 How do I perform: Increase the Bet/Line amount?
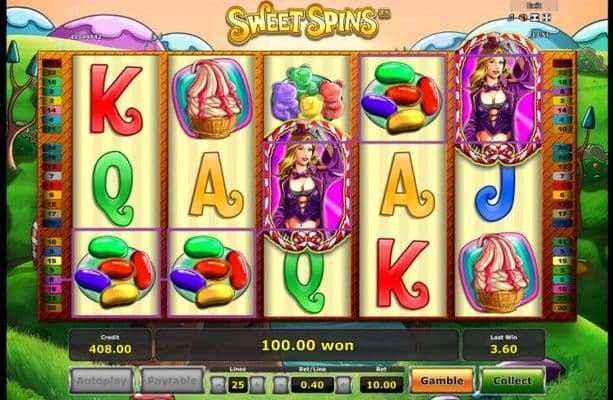click(x=343, y=385)
